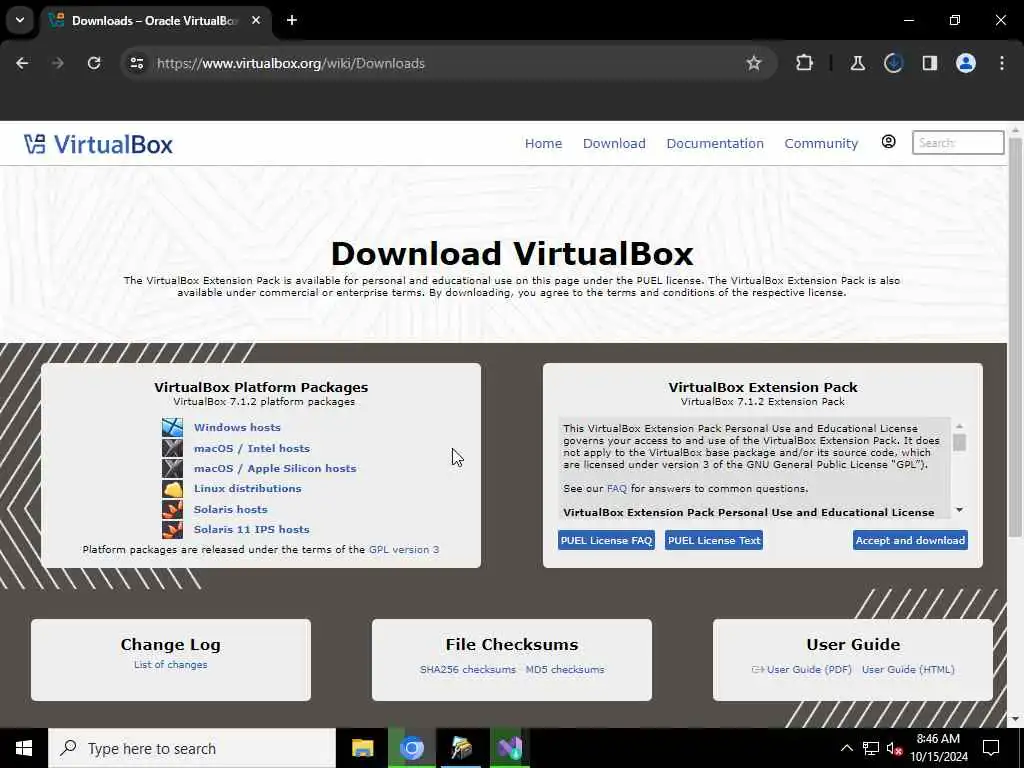Click the macOS / Intel hosts link
Screen dimensions: 1024x768
pyautogui.click(x=251, y=448)
